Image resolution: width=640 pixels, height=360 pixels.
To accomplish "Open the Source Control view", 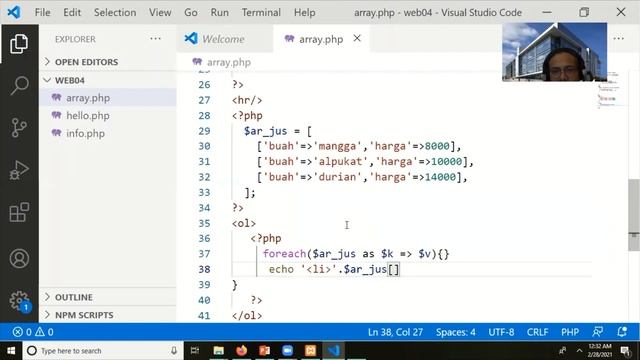I will click(x=19, y=128).
